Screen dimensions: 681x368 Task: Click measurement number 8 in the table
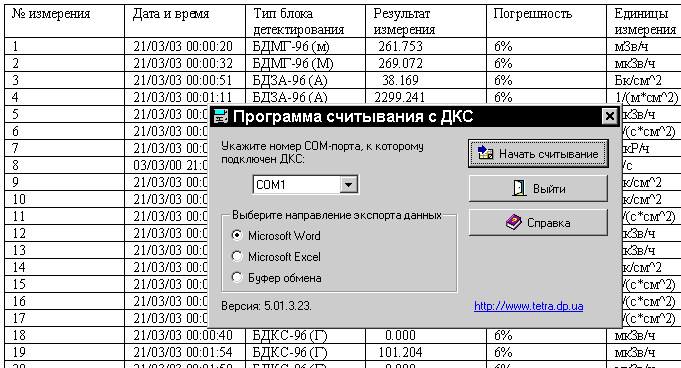[x=16, y=165]
